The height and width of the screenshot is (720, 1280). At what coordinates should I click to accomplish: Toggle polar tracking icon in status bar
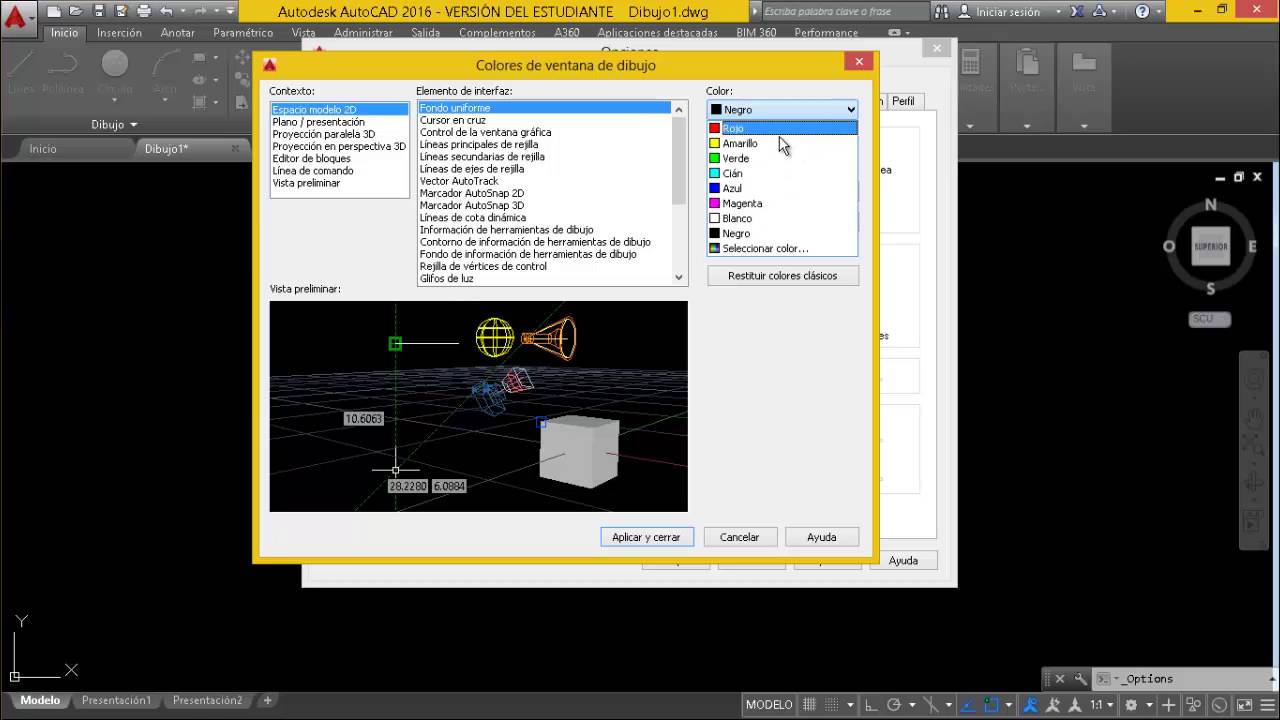[894, 705]
